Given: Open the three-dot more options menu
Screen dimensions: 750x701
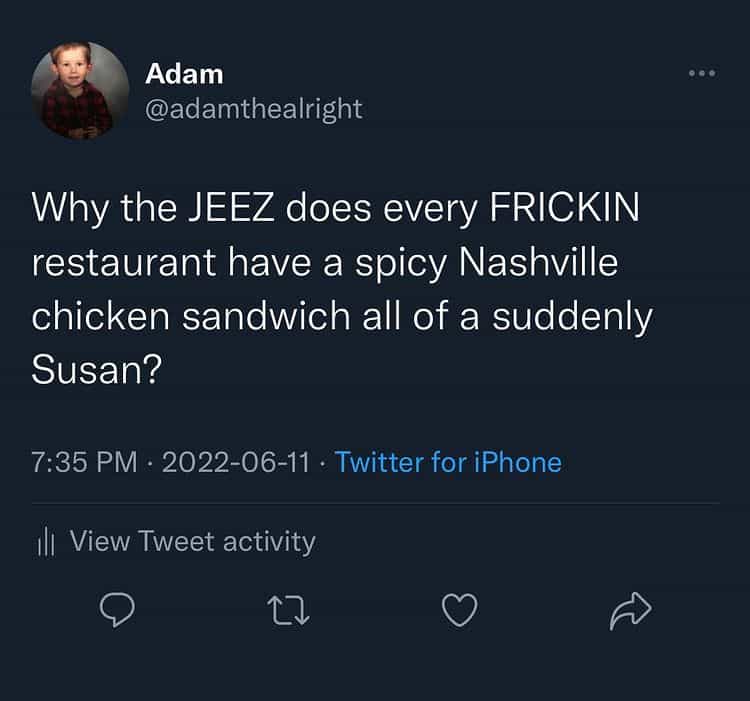Looking at the screenshot, I should click(x=701, y=73).
